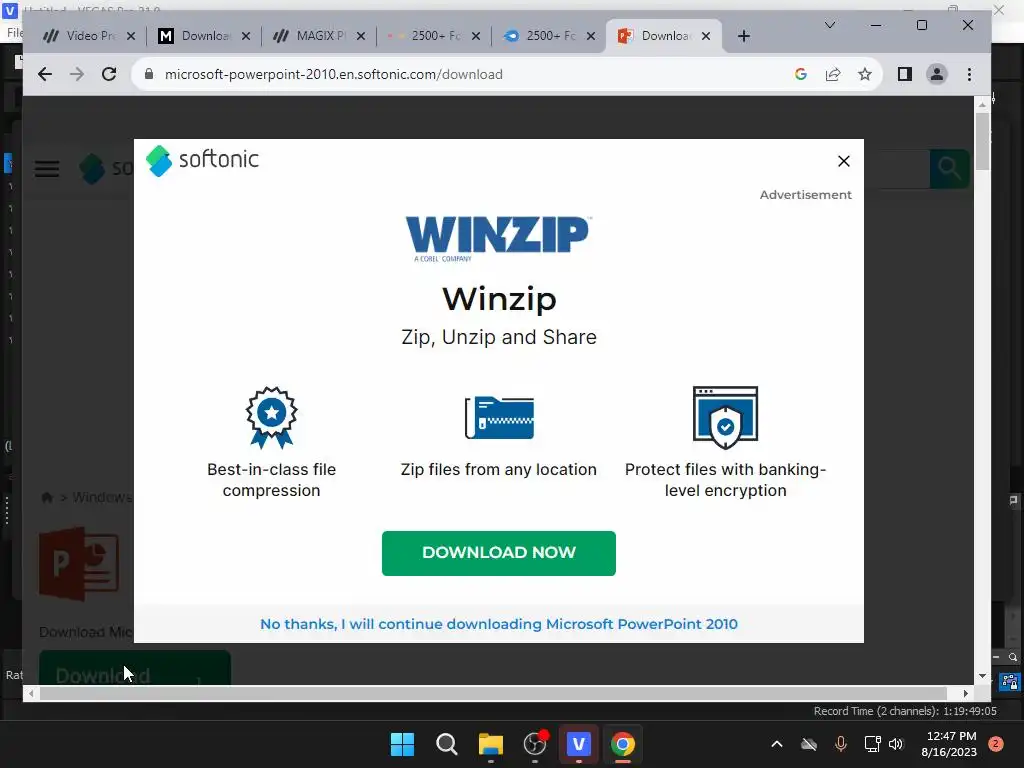Viewport: 1024px width, 768px height.
Task: Close the WinZip advertisement popup
Action: (843, 161)
